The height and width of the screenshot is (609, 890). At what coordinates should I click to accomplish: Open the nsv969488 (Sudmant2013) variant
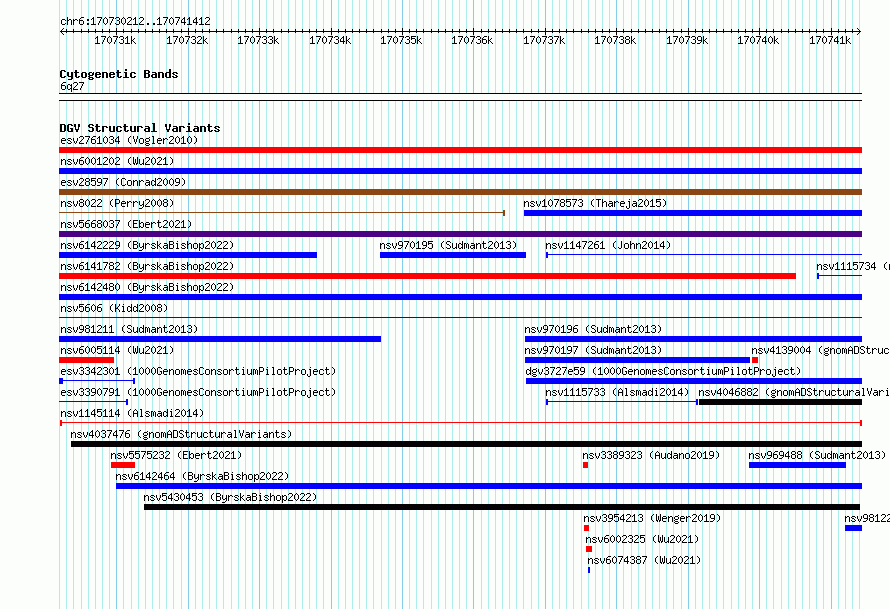tap(817, 455)
